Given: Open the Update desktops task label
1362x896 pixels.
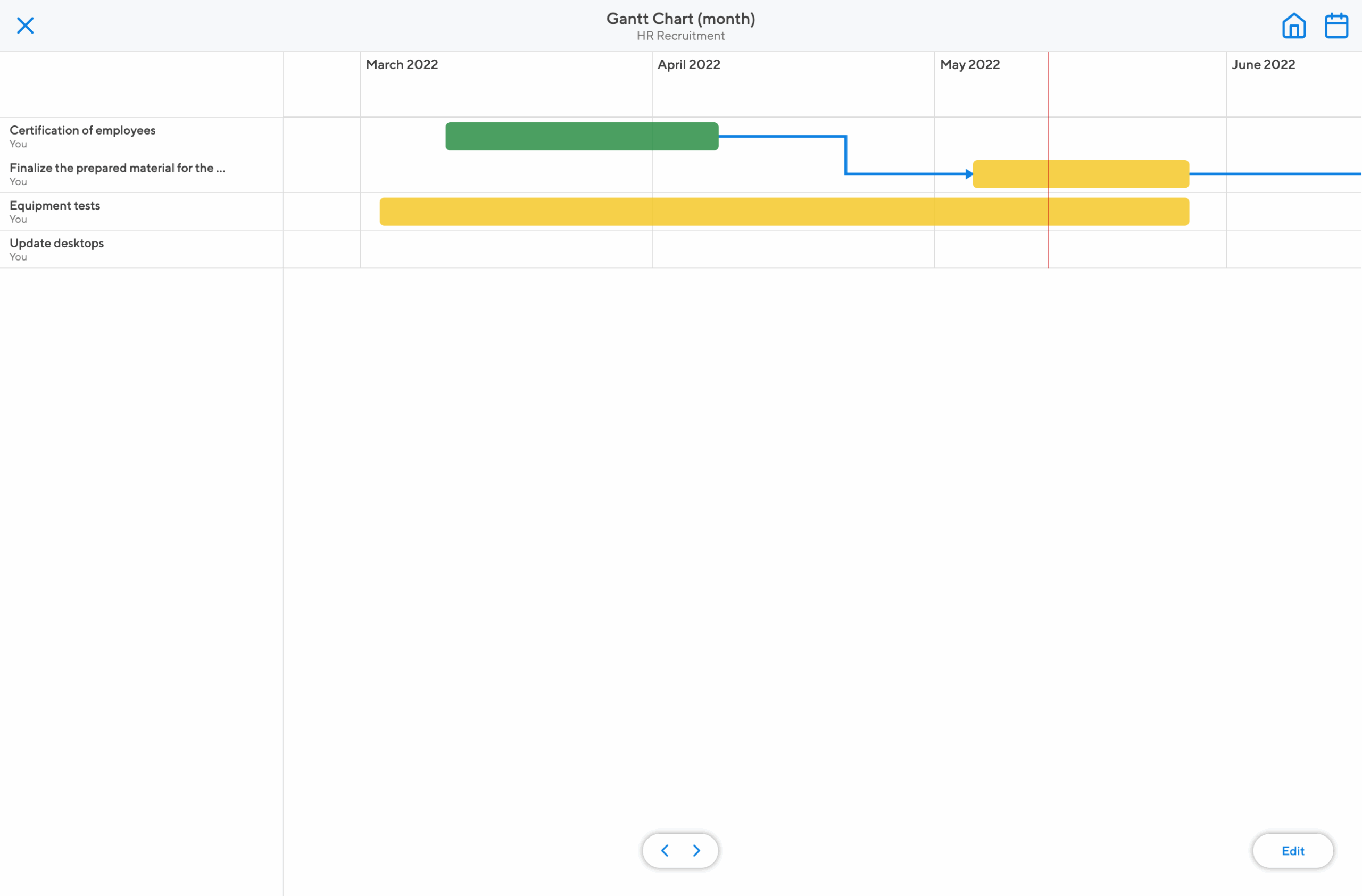Looking at the screenshot, I should pyautogui.click(x=56, y=242).
